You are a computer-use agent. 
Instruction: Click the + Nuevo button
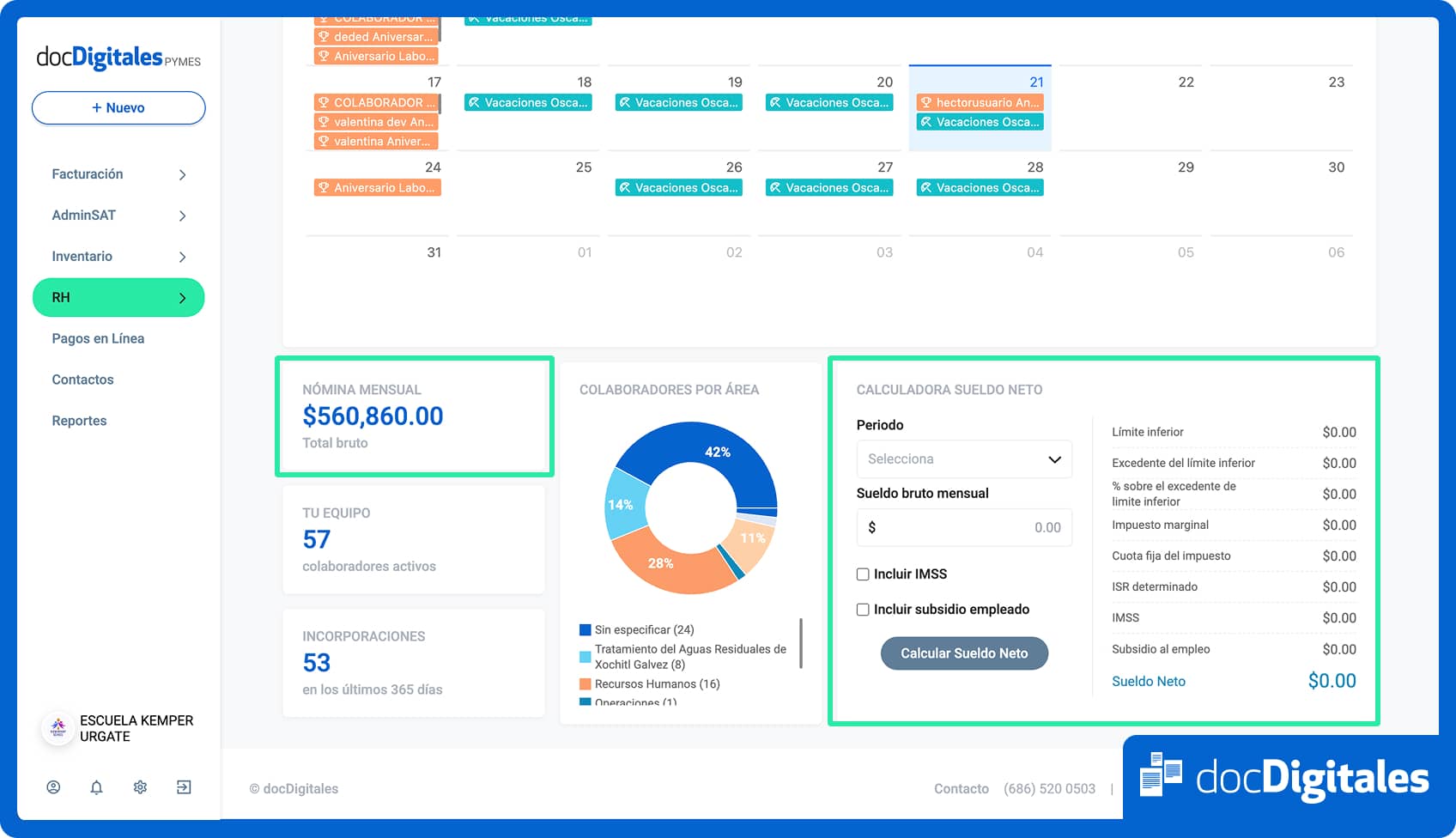point(118,107)
